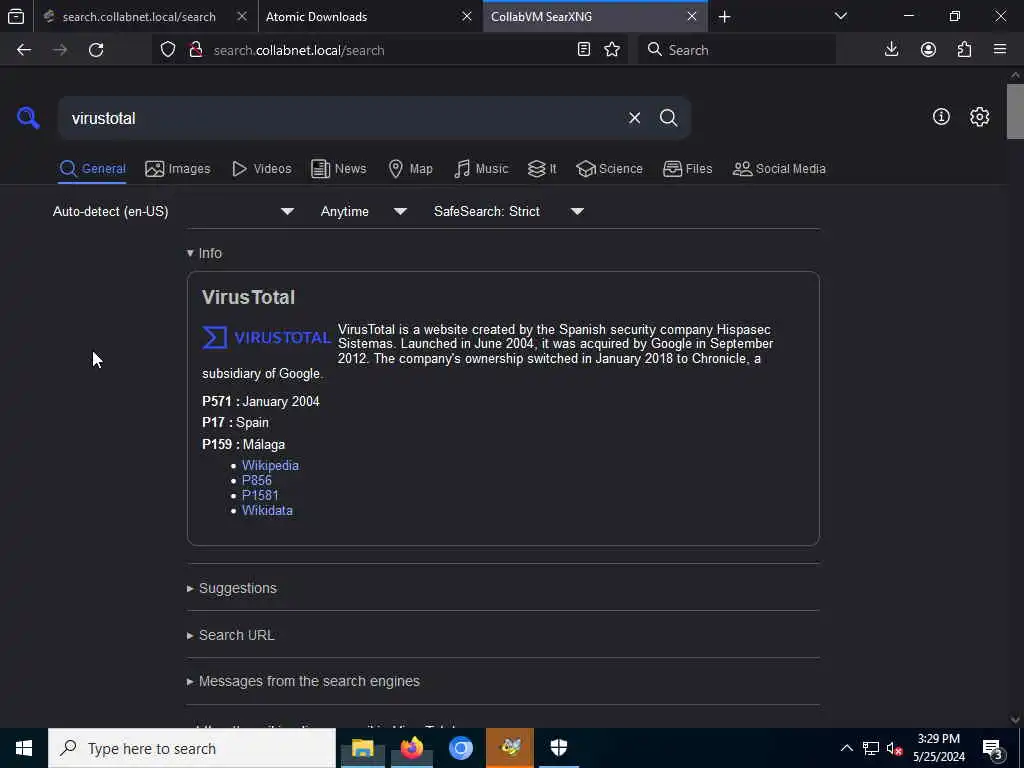The width and height of the screenshot is (1024, 768).
Task: Open the P856 link
Action: pyautogui.click(x=257, y=480)
